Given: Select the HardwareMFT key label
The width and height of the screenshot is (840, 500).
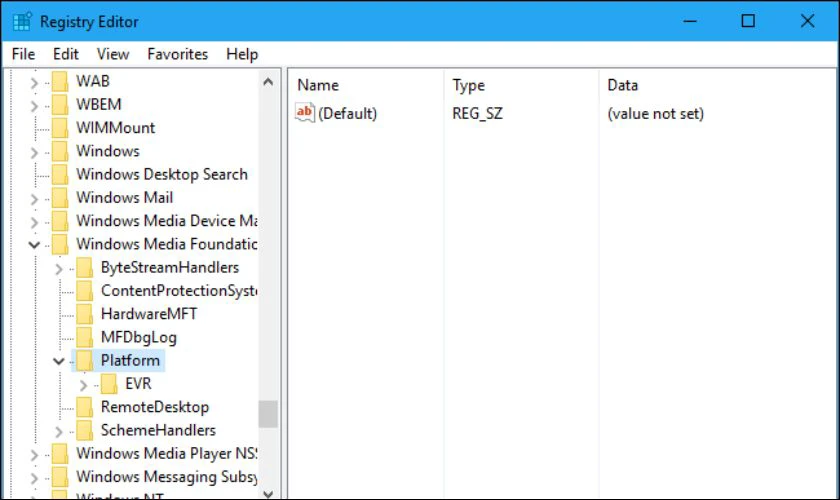Looking at the screenshot, I should click(149, 314).
